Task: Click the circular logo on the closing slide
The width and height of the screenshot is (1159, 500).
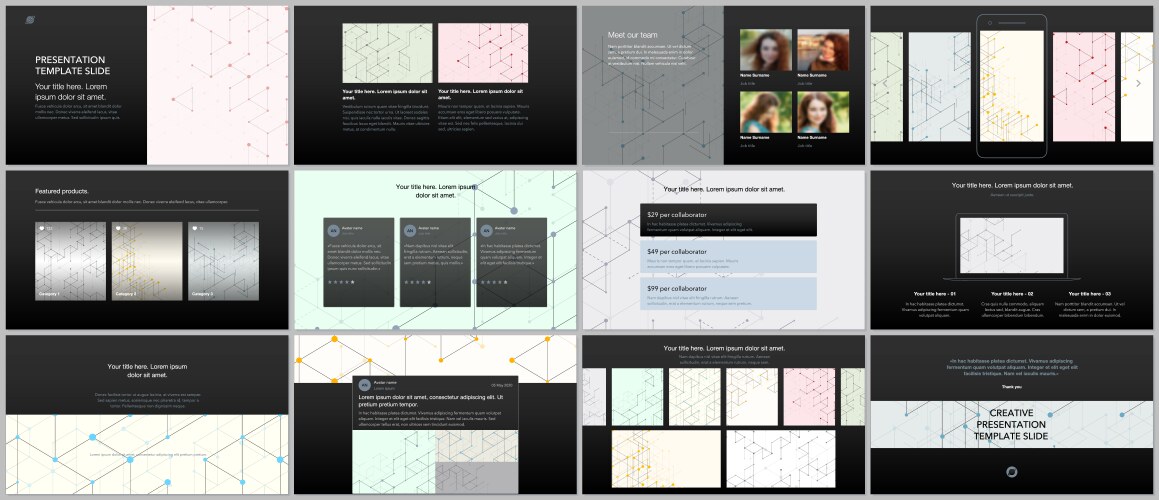Action: point(1012,472)
